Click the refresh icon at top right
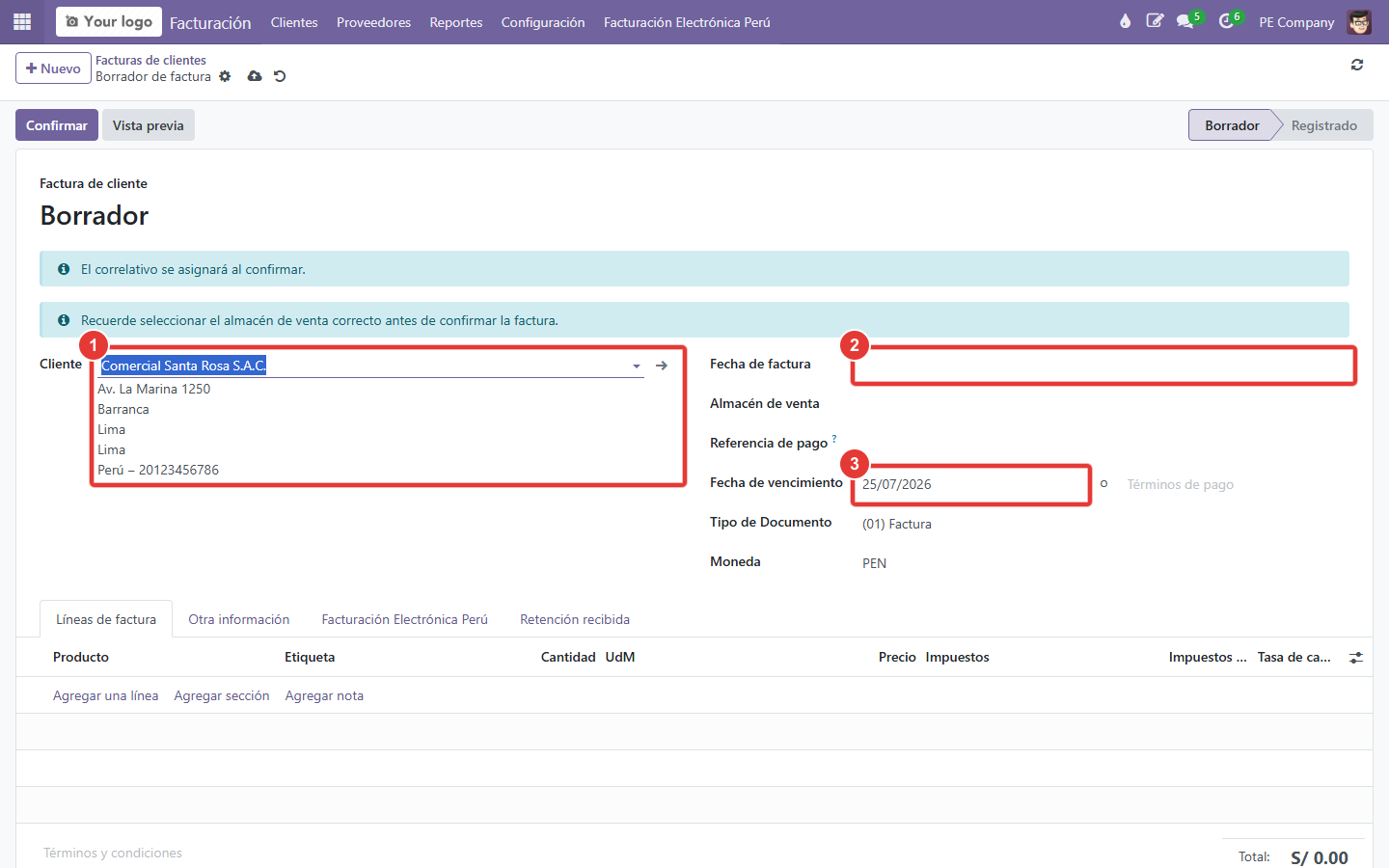1389x868 pixels. click(1357, 65)
